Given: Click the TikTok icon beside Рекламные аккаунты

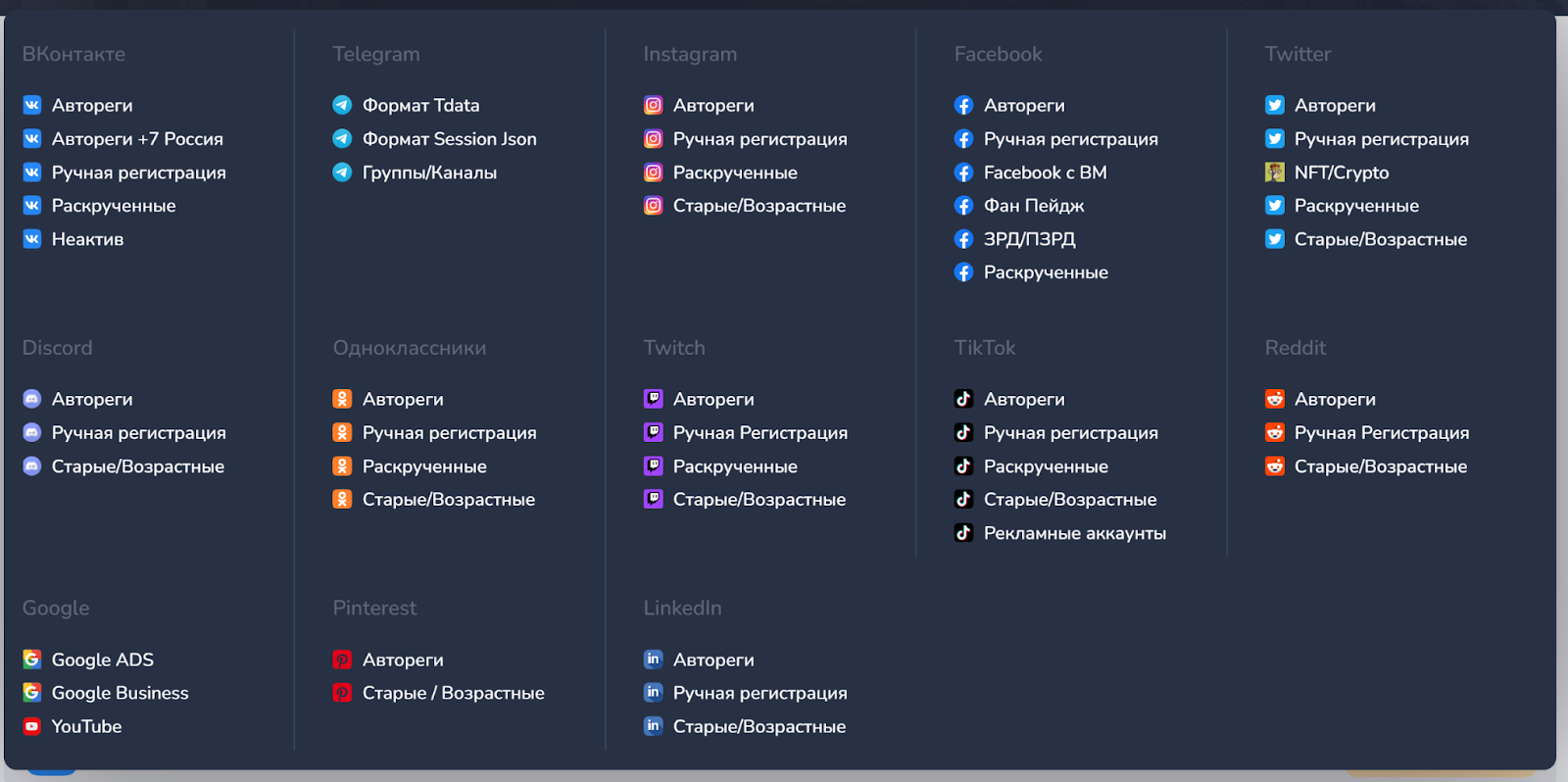Looking at the screenshot, I should (x=963, y=533).
